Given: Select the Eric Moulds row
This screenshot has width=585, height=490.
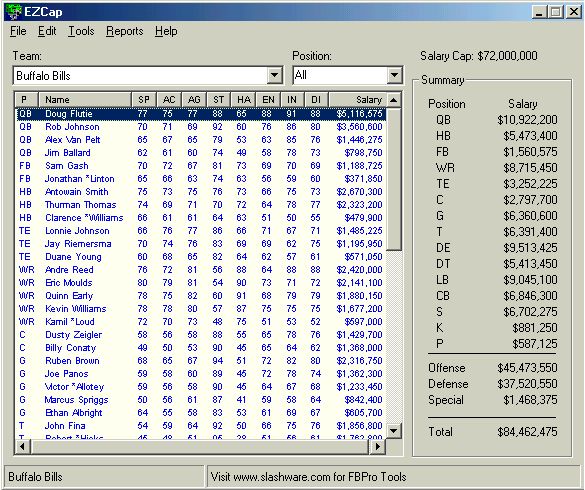Looking at the screenshot, I should (x=201, y=283).
